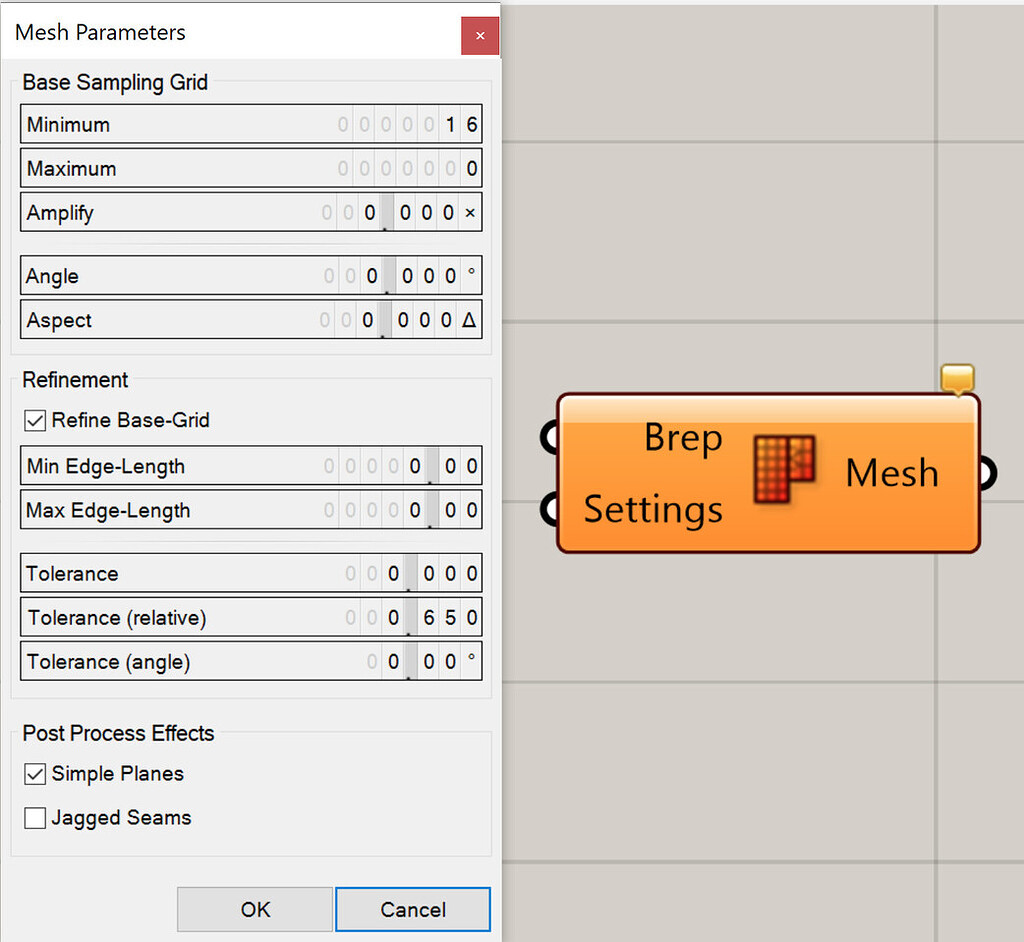
Task: Click the Brep input port on the component
Action: point(551,437)
